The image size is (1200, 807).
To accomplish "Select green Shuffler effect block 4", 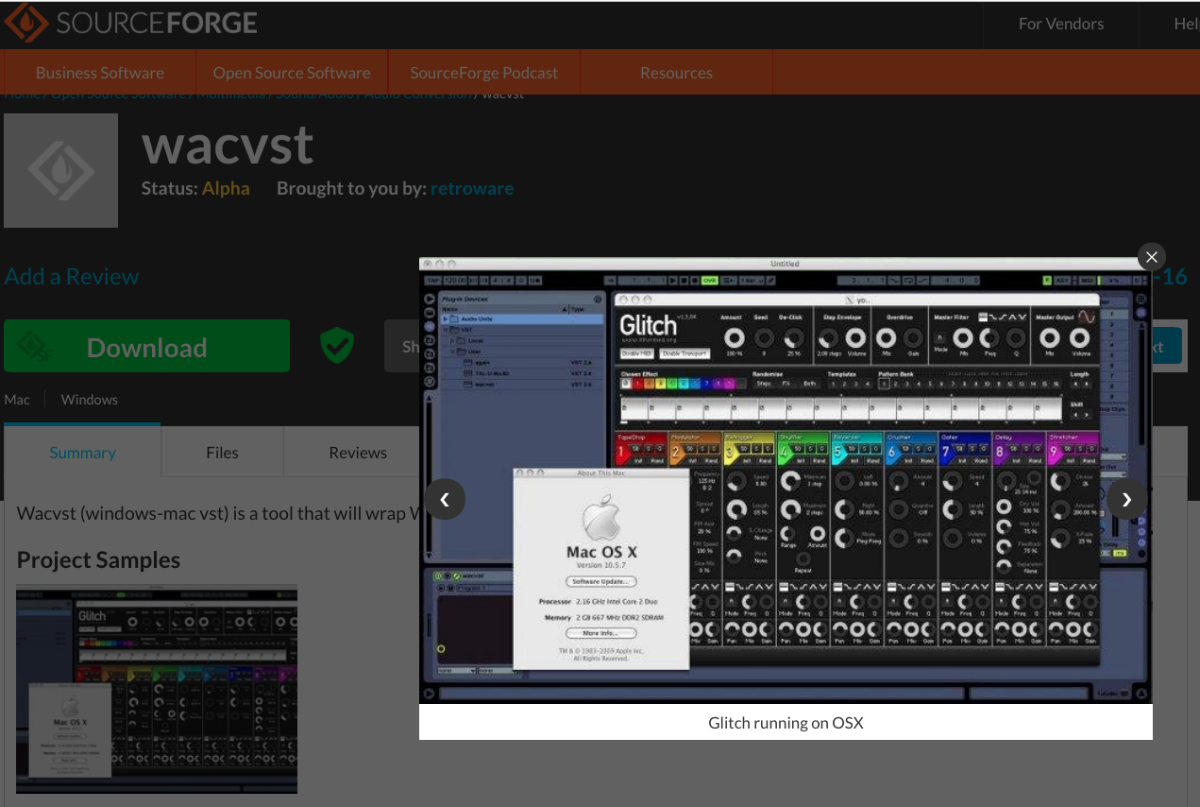I will click(803, 450).
